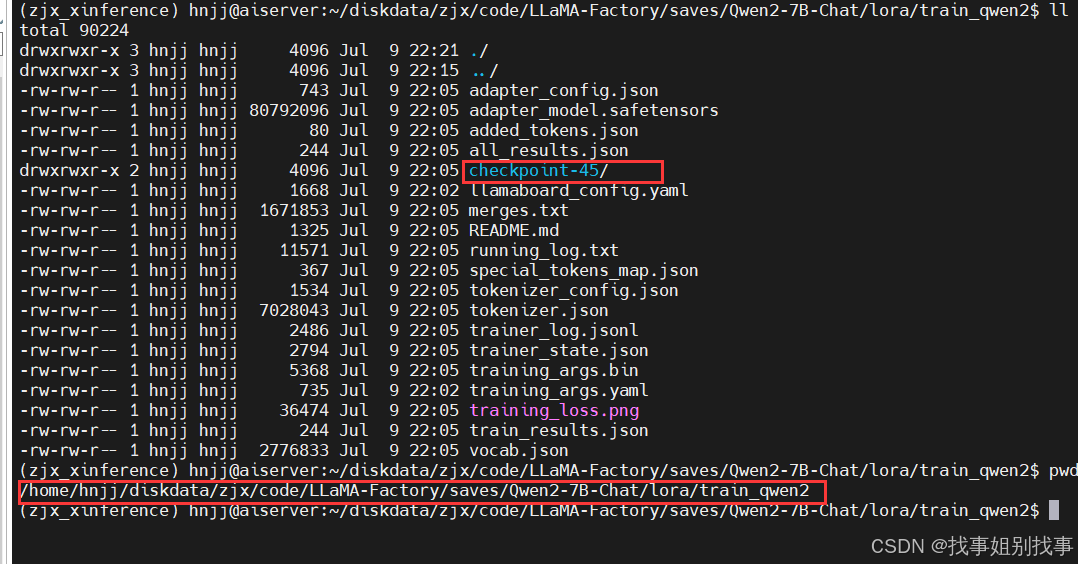Click the file size 2486 of trainer_log.jsonl
This screenshot has height=564, width=1078.
point(309,331)
